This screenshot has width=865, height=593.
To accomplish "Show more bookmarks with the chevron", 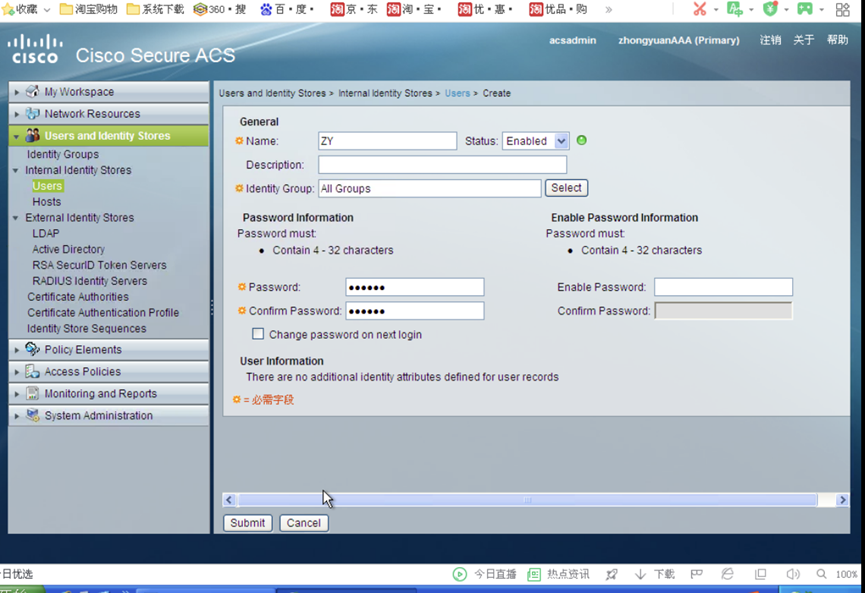I will (608, 9).
